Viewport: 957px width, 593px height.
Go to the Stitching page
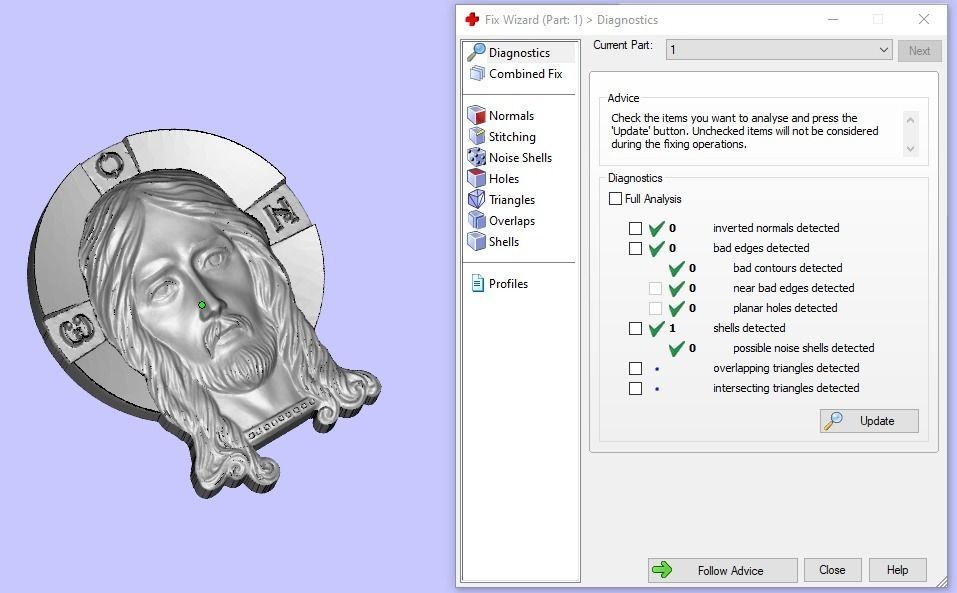click(x=512, y=137)
